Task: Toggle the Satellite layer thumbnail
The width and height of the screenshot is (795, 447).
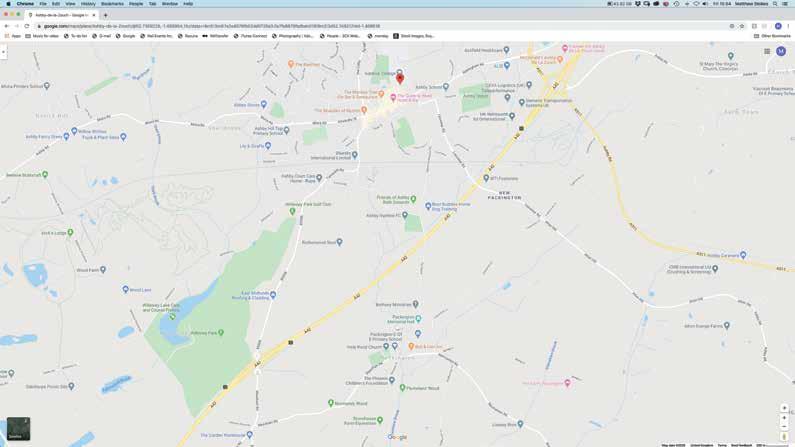Action: tap(18, 428)
